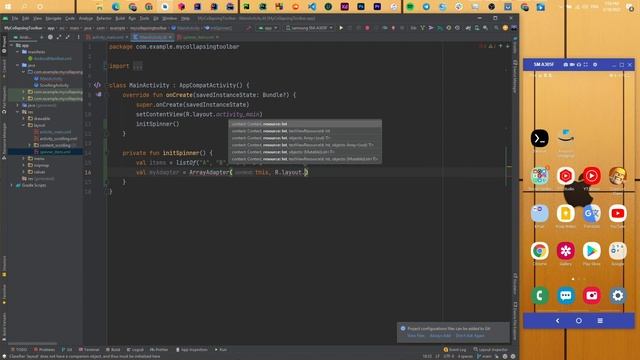Viewport: 640px width, 360px height.
Task: Open the app run configuration dropdown
Action: (x=268, y=28)
